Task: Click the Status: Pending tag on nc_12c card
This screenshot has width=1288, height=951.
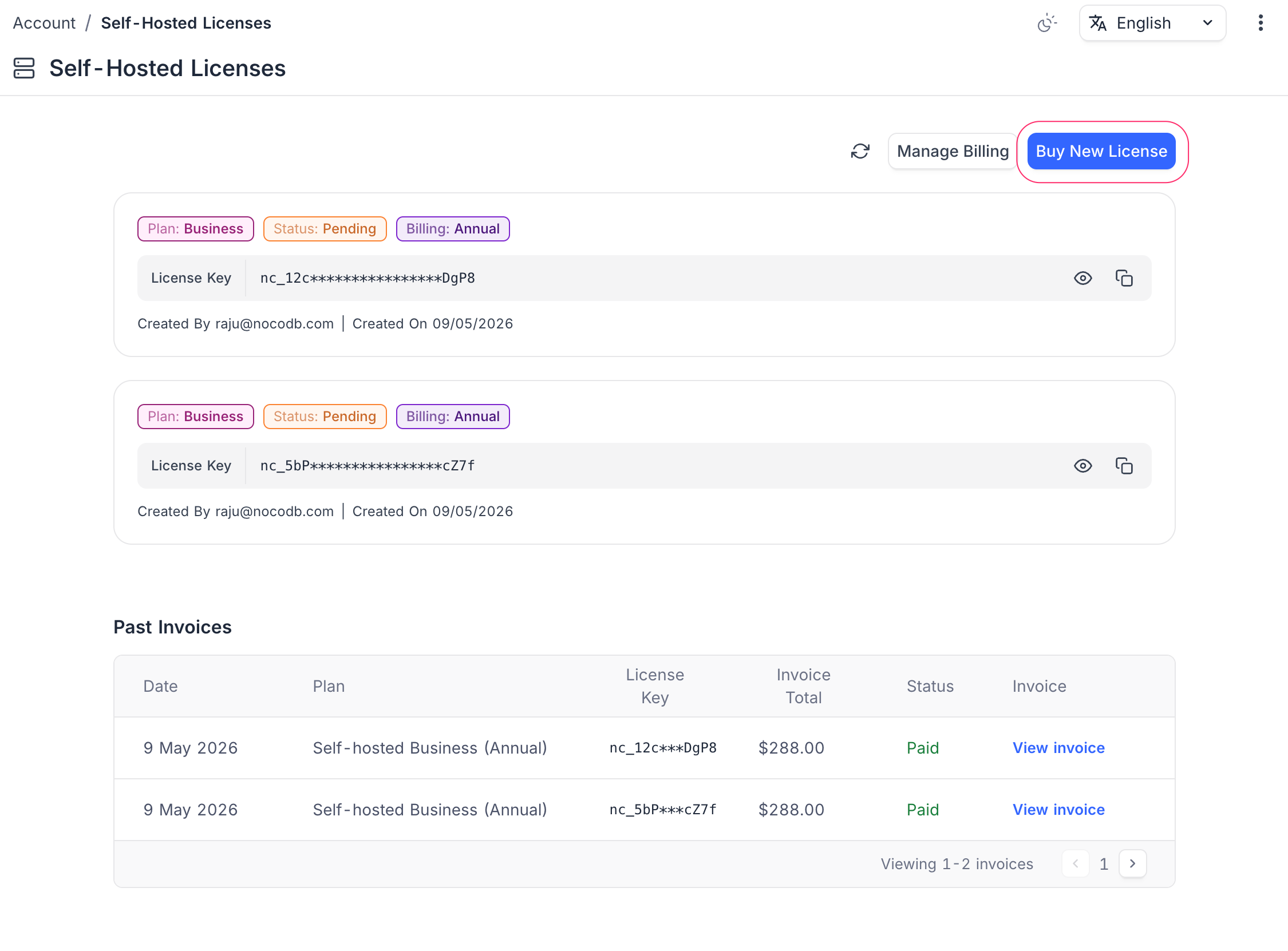Action: (325, 228)
